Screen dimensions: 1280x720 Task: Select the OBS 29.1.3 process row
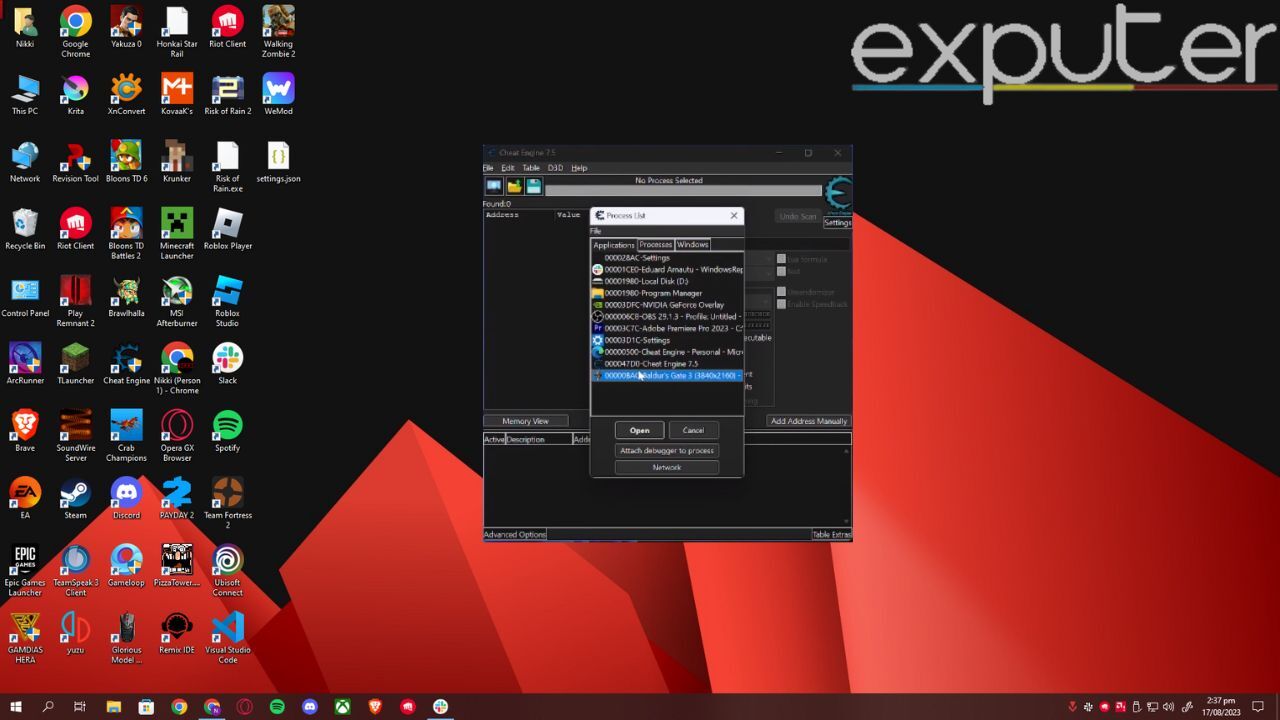pos(667,316)
